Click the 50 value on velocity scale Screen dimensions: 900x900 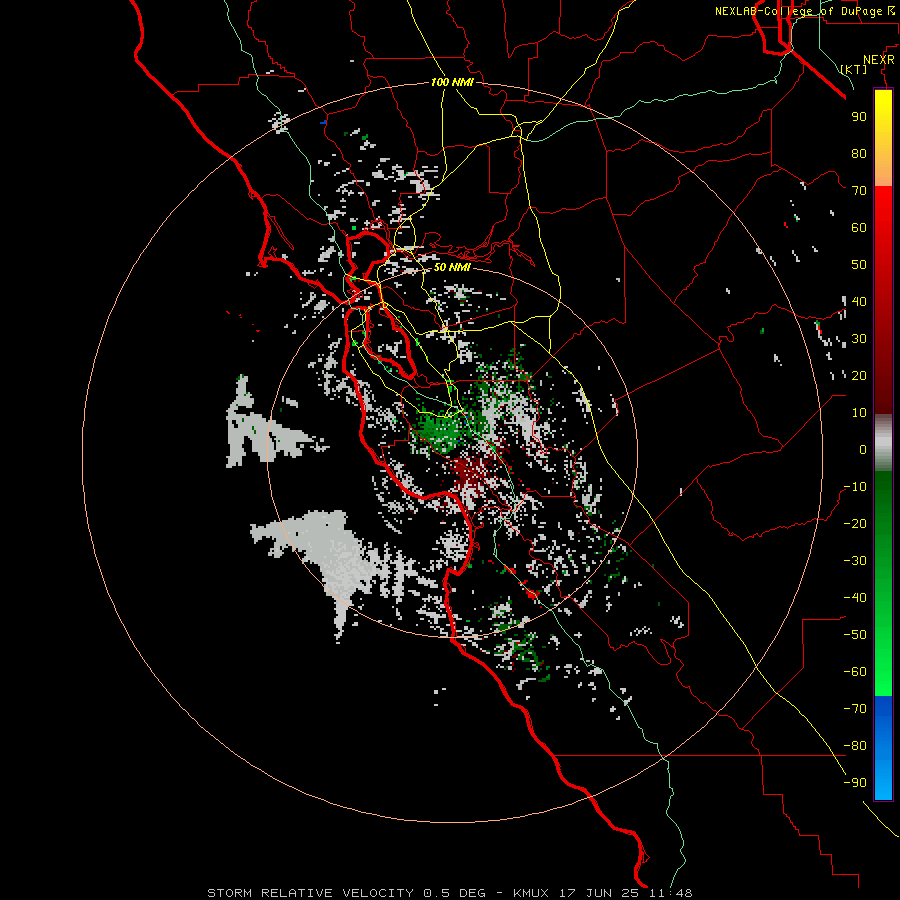859,265
